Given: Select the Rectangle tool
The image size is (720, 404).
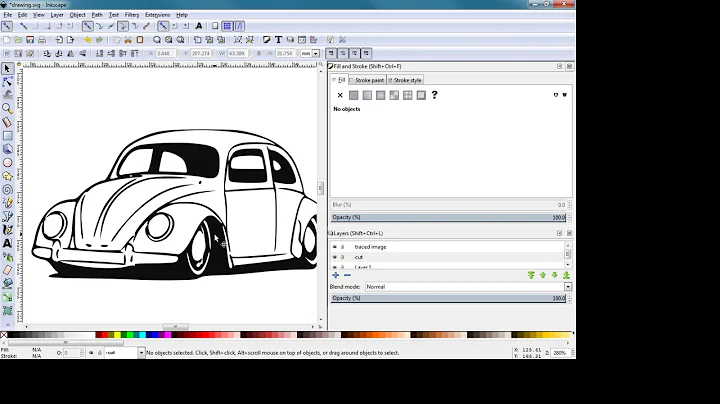Looking at the screenshot, I should [7, 135].
